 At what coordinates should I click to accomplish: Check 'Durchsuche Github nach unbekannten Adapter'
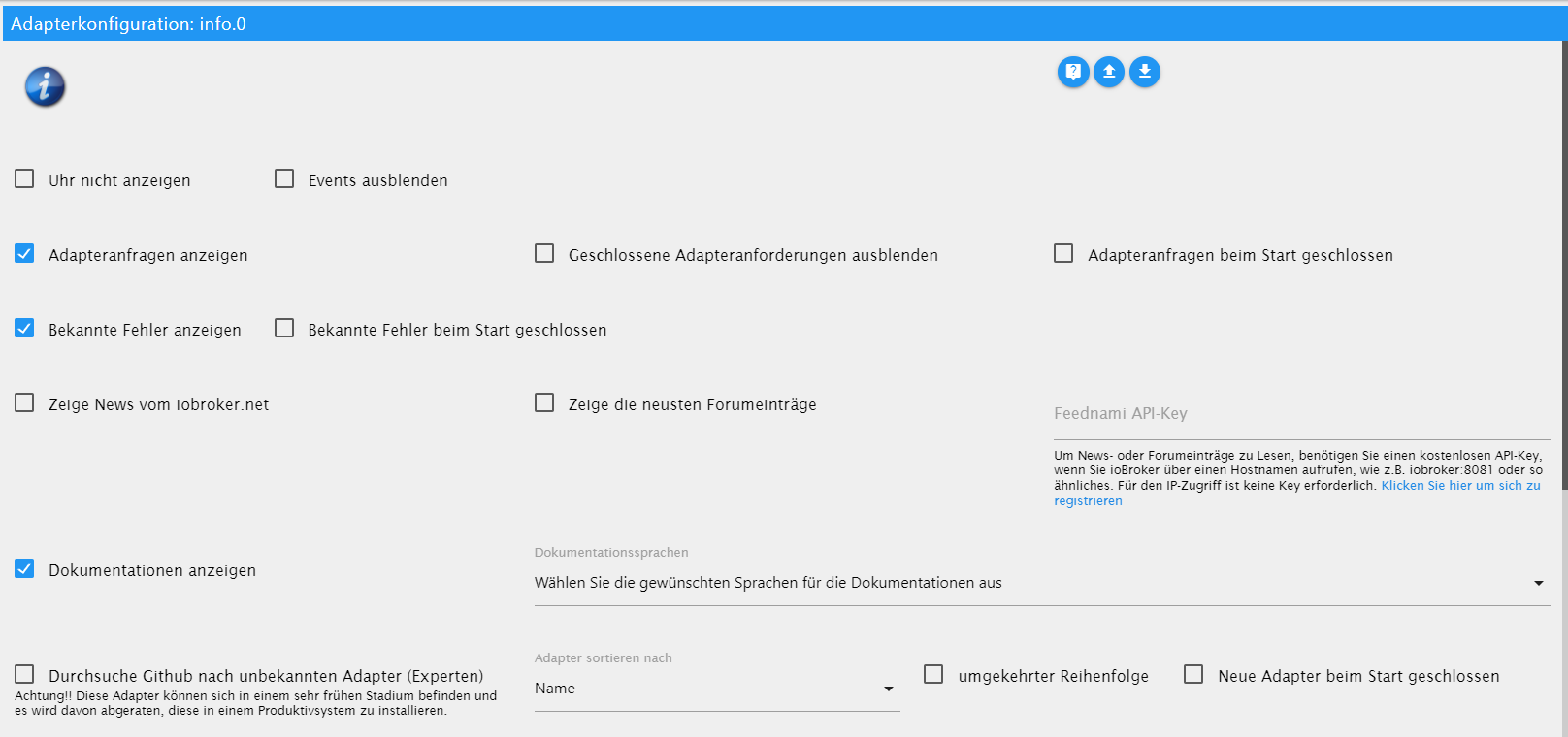pyautogui.click(x=25, y=675)
